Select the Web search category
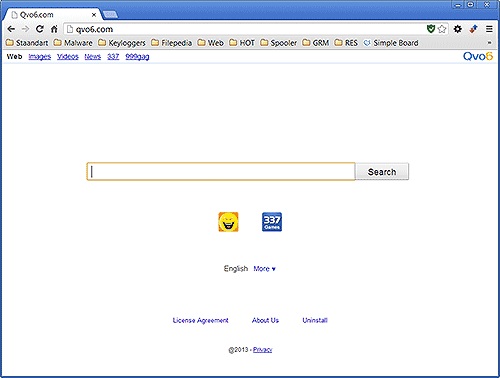Image resolution: width=500 pixels, height=378 pixels. (14, 56)
